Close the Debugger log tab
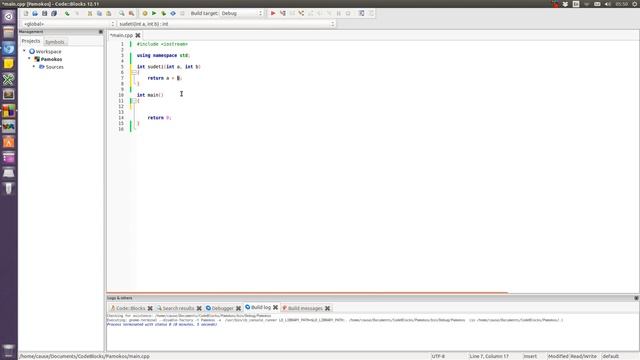 pyautogui.click(x=238, y=308)
